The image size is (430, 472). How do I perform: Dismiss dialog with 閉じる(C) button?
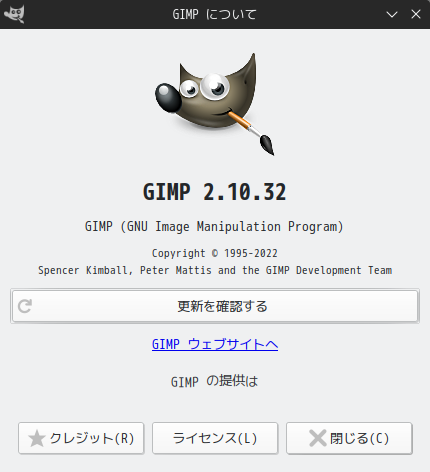pyautogui.click(x=349, y=438)
